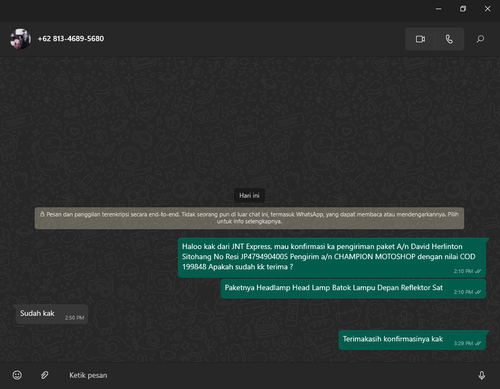Start a voice call with the contact
Screen dimensions: 500x389
click(x=449, y=39)
